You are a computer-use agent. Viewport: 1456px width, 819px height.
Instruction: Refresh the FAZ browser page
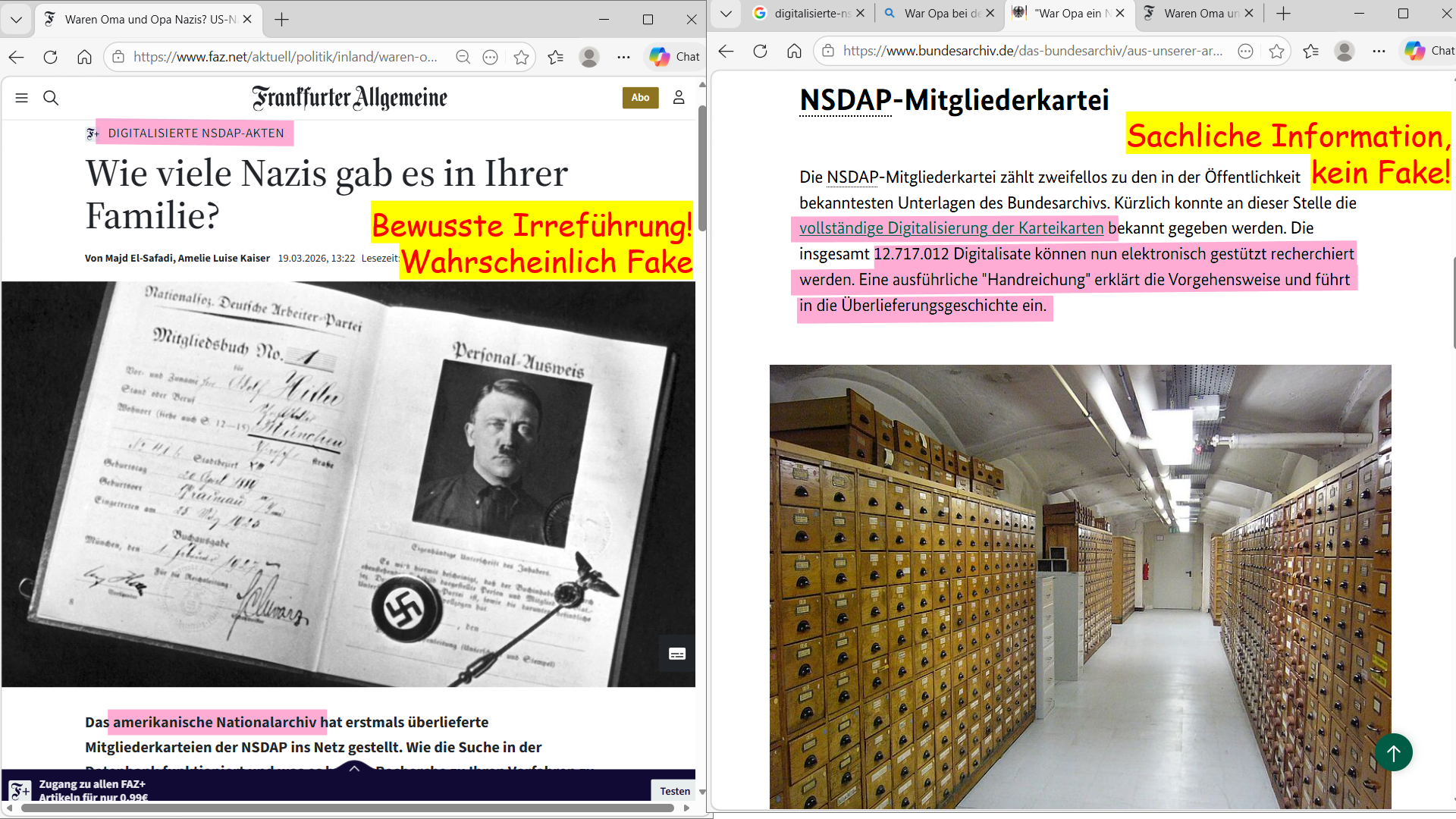[50, 57]
